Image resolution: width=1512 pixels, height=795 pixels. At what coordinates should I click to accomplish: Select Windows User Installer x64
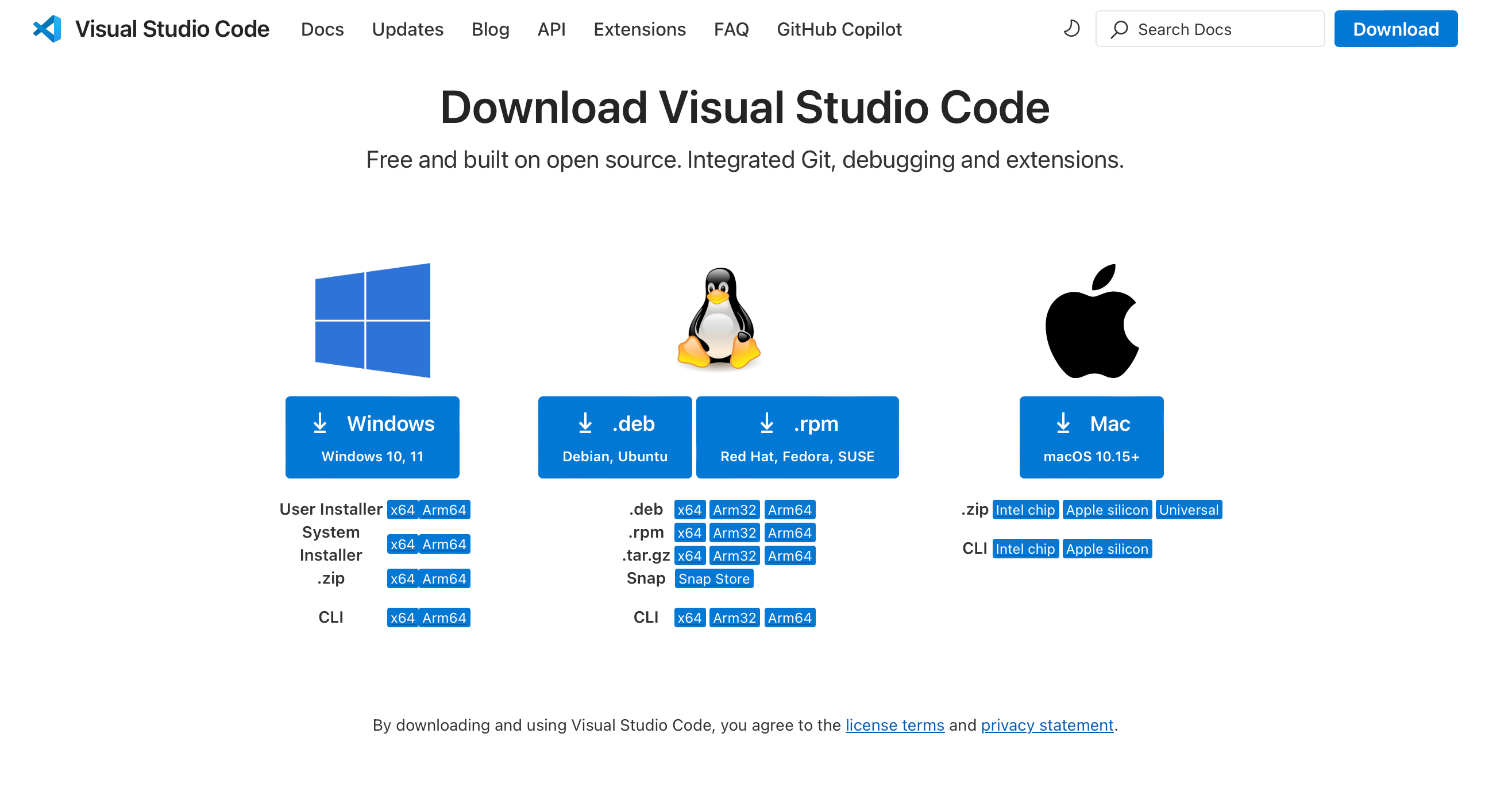pyautogui.click(x=403, y=510)
